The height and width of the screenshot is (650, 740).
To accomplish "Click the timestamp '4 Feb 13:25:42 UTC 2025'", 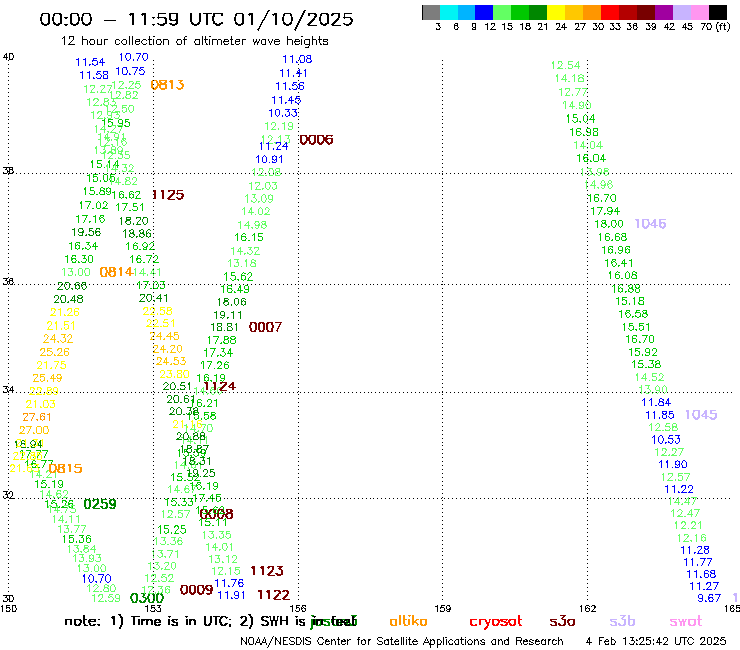I will 656,641.
